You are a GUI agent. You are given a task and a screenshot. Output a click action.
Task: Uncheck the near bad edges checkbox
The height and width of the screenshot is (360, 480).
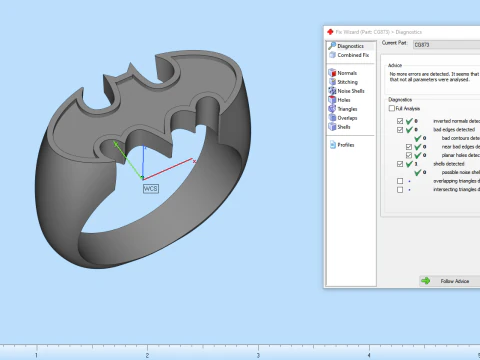409,147
